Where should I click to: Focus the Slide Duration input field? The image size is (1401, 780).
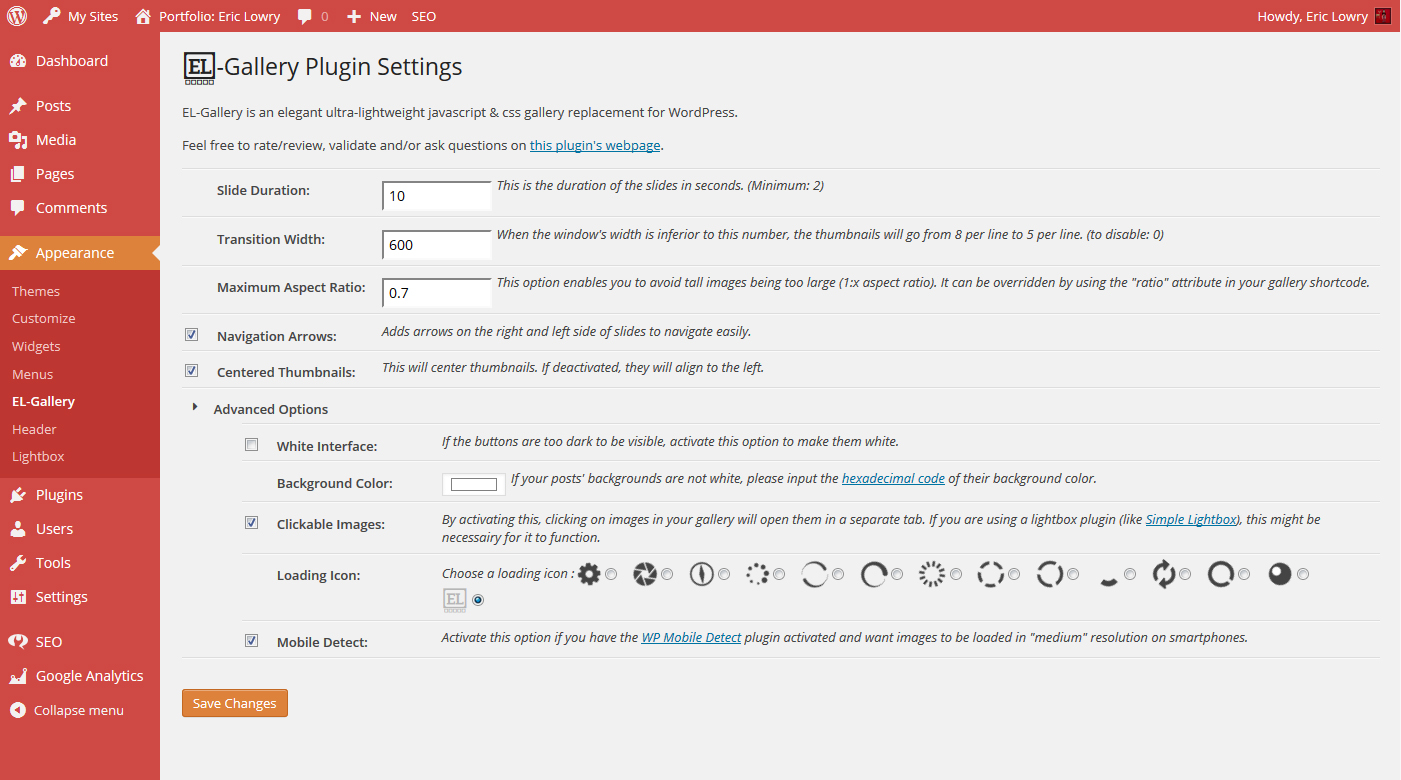click(437, 195)
